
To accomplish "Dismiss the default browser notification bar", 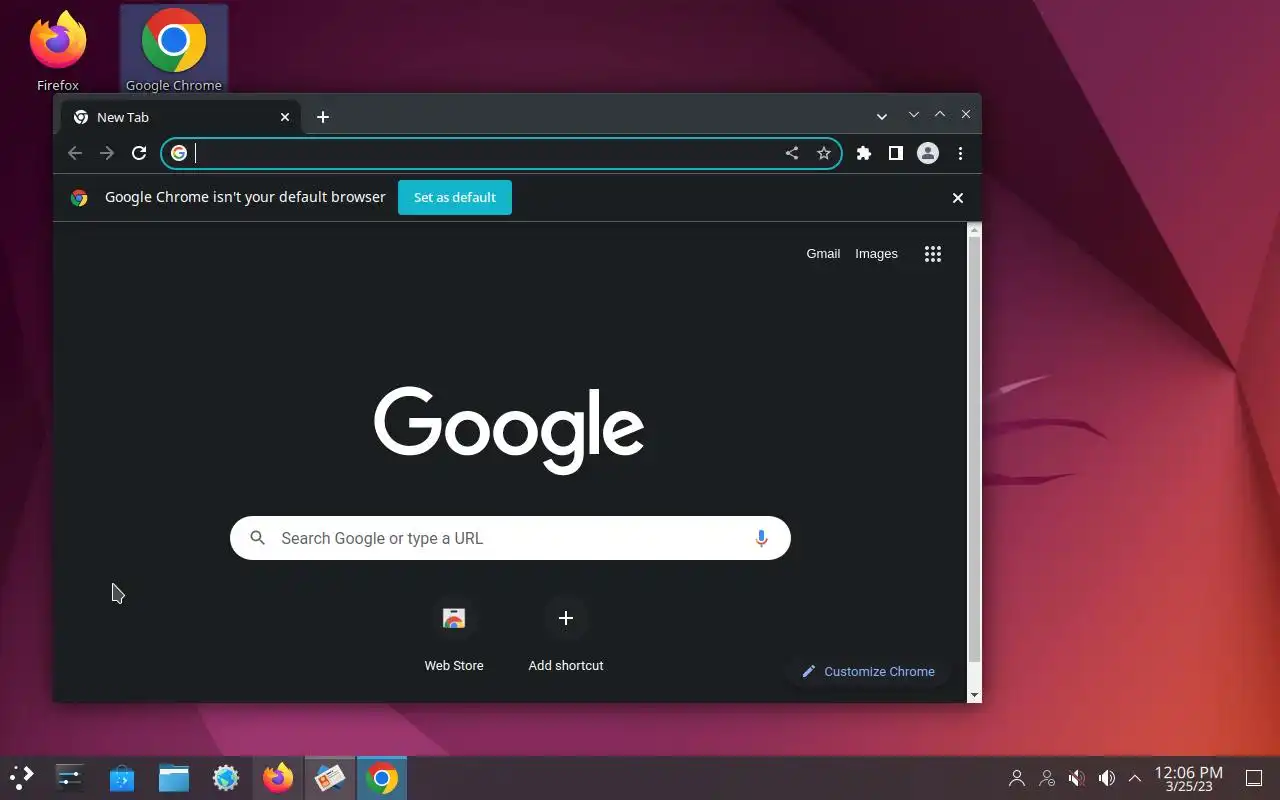I will click(958, 198).
